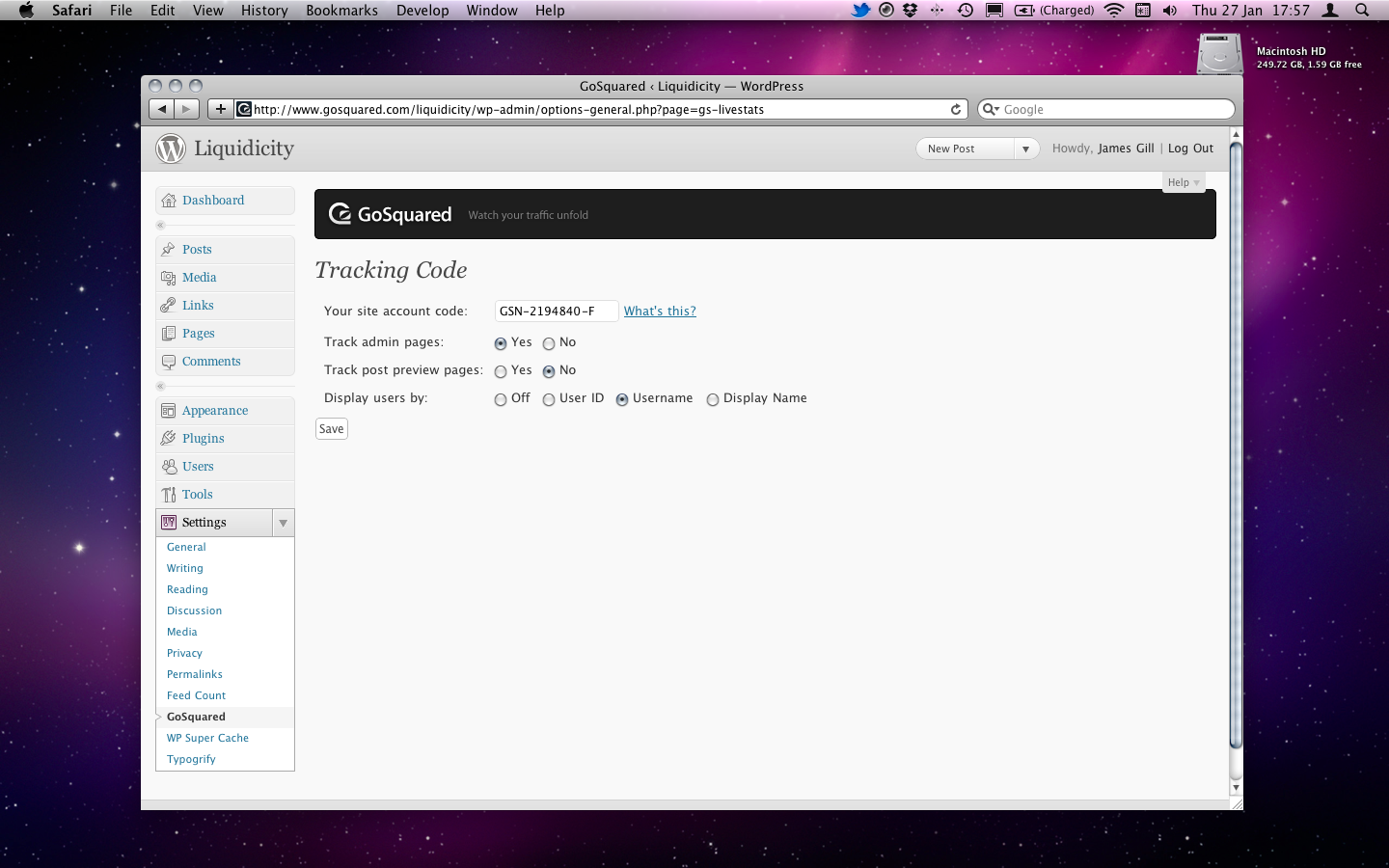The height and width of the screenshot is (868, 1389).
Task: Select No for Track admin pages
Action: point(549,343)
